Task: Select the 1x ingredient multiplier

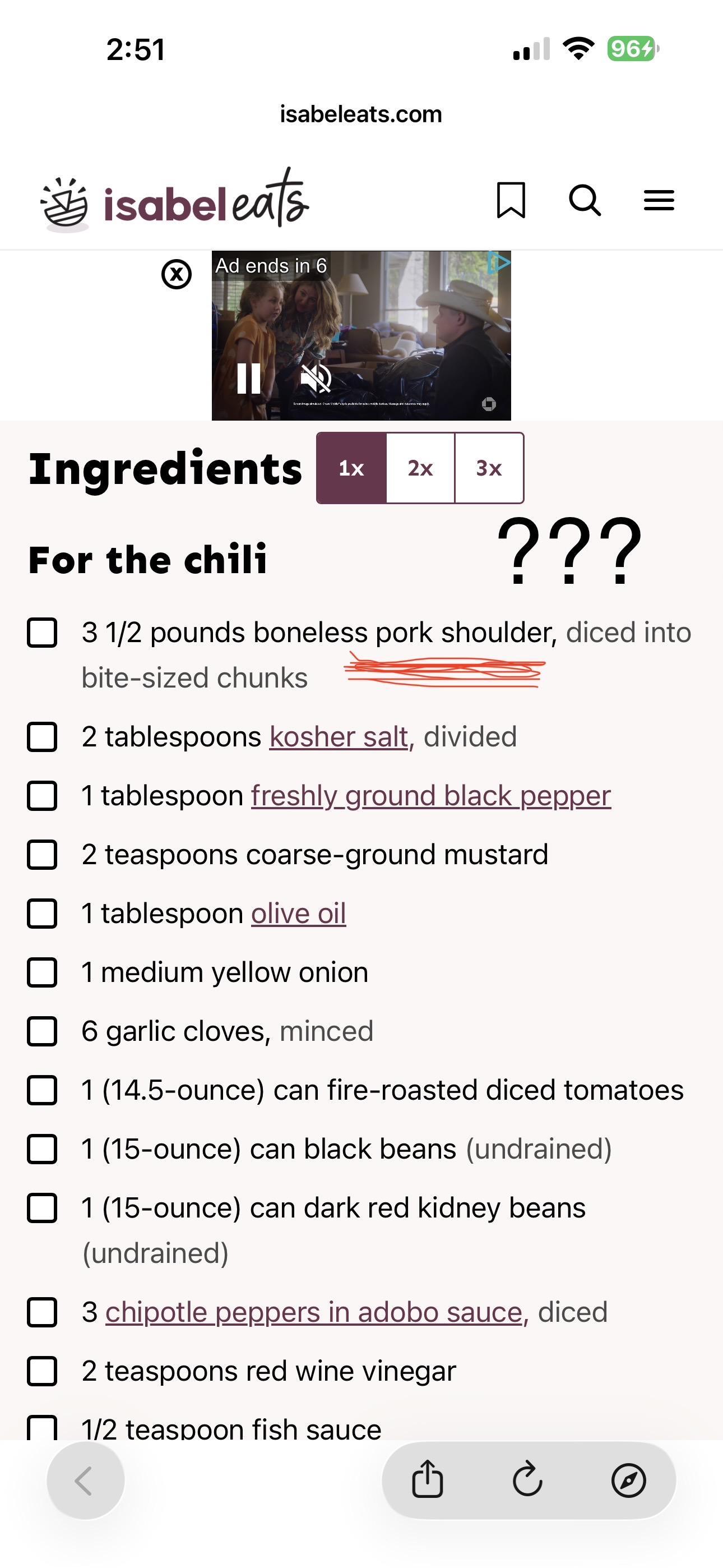Action: point(351,468)
